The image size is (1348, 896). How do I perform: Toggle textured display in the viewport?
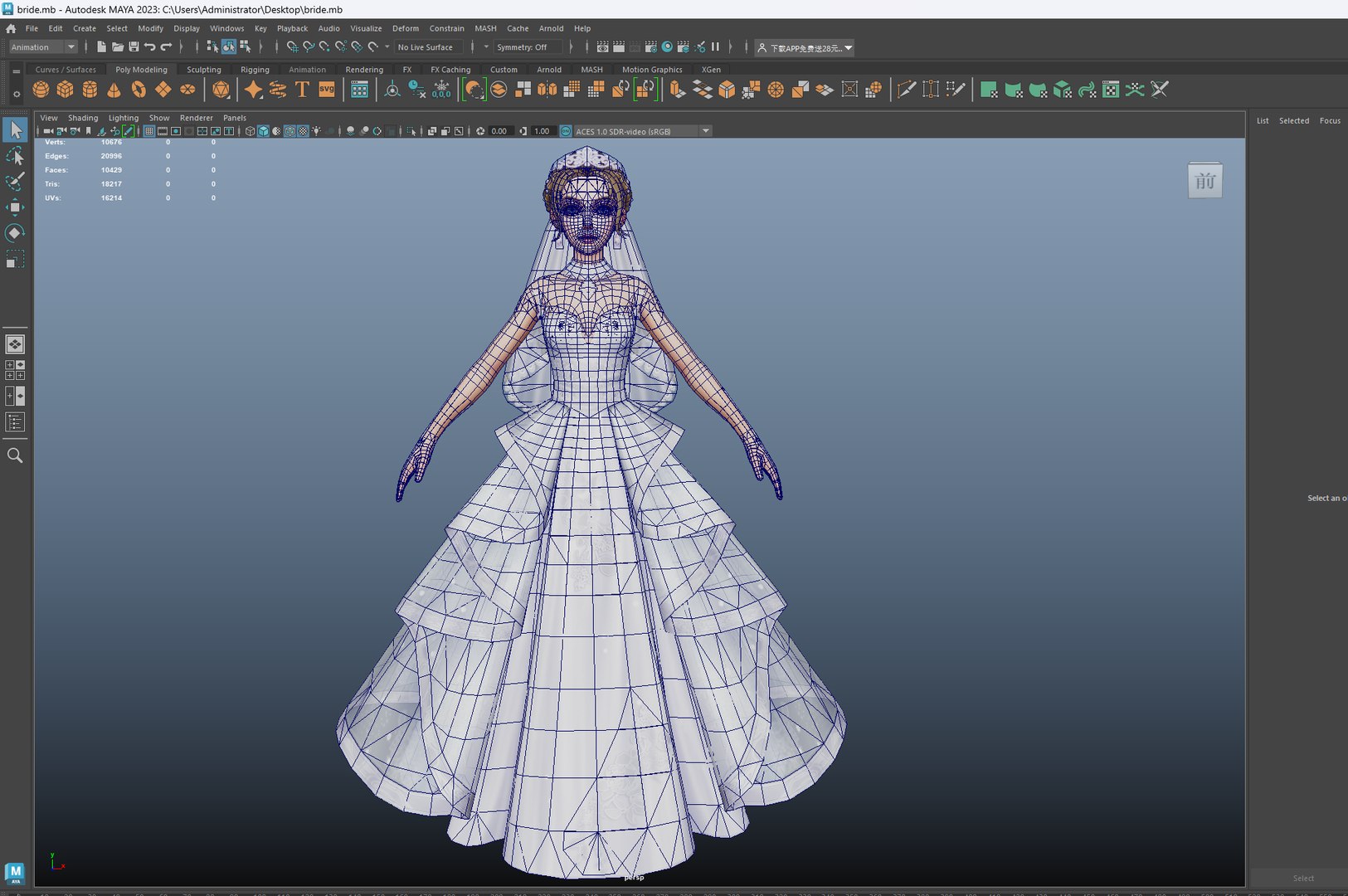pos(303,131)
